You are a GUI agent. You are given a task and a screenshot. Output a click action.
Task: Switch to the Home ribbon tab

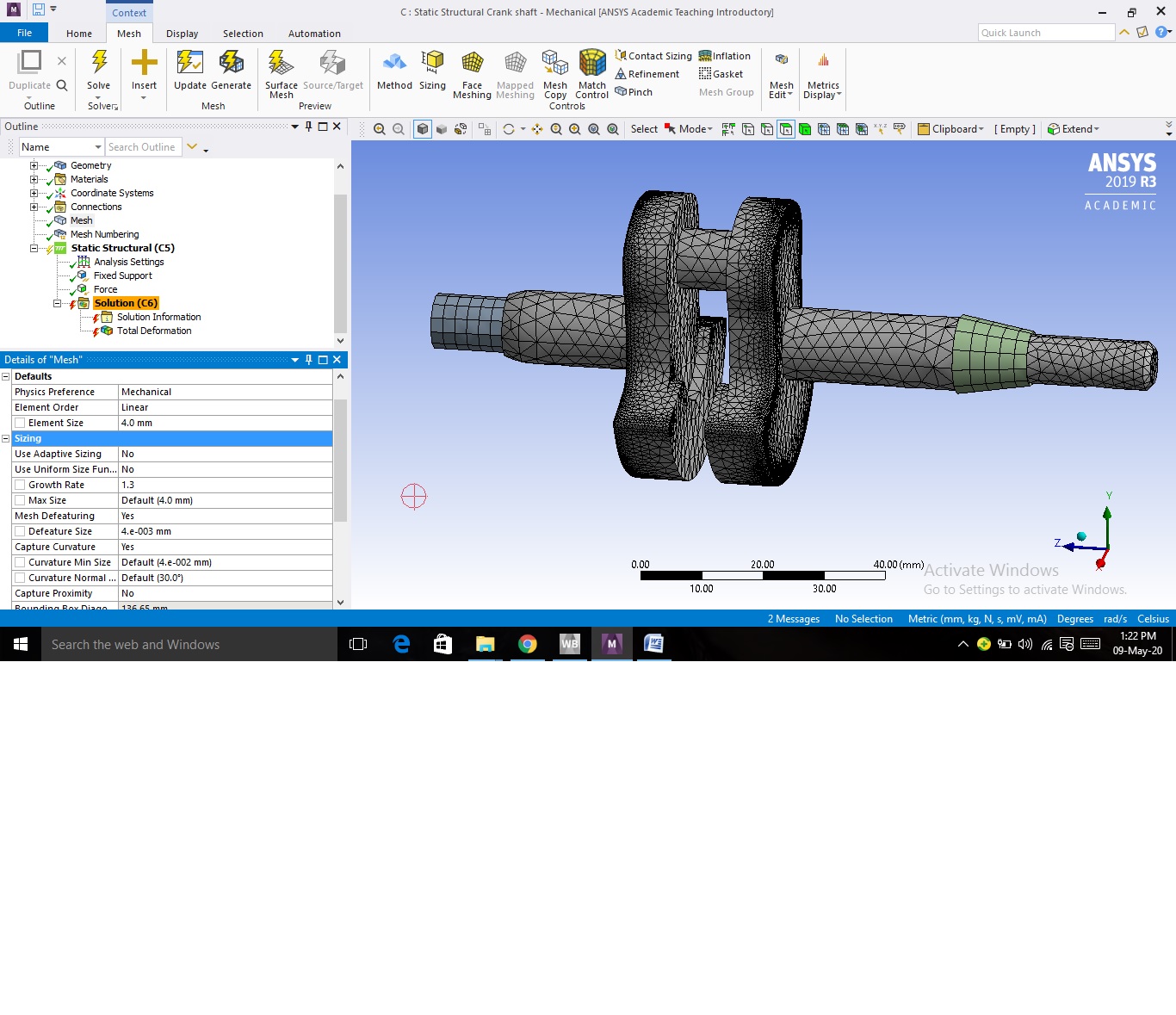pos(78,34)
